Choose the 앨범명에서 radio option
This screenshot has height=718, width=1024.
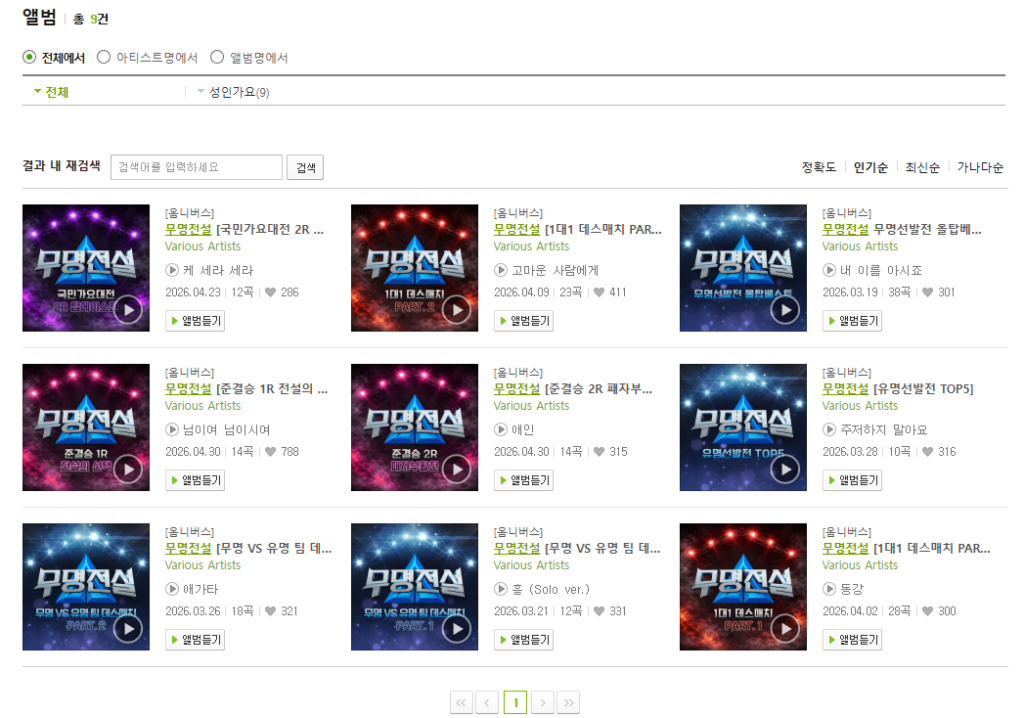(217, 57)
